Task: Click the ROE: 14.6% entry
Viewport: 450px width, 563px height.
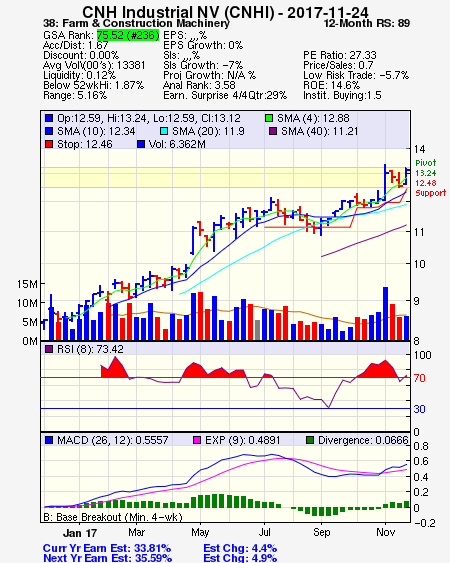Action: [x=331, y=85]
